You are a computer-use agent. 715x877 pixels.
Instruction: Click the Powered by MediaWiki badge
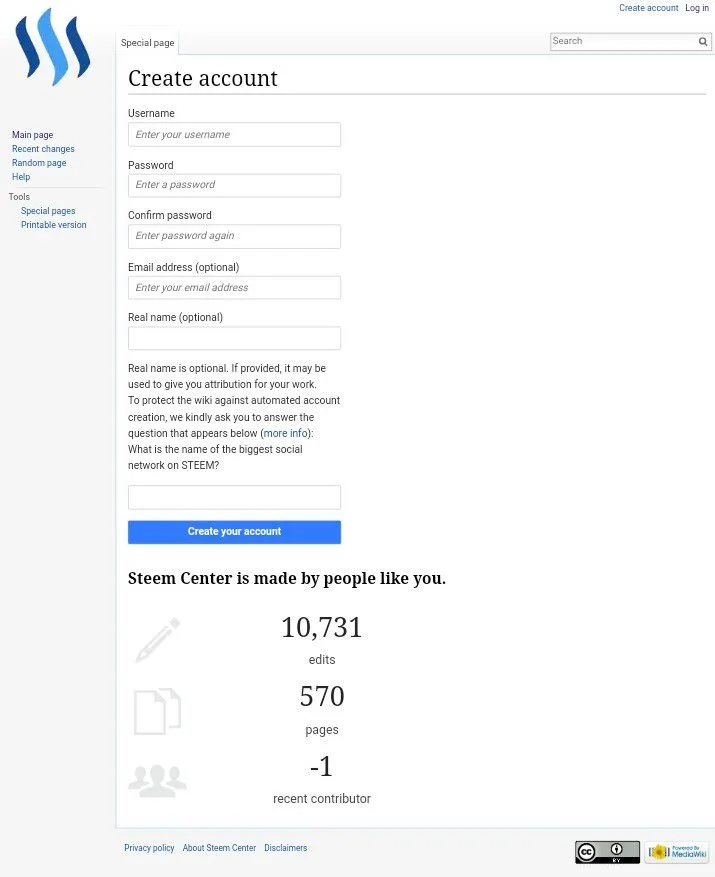click(677, 852)
